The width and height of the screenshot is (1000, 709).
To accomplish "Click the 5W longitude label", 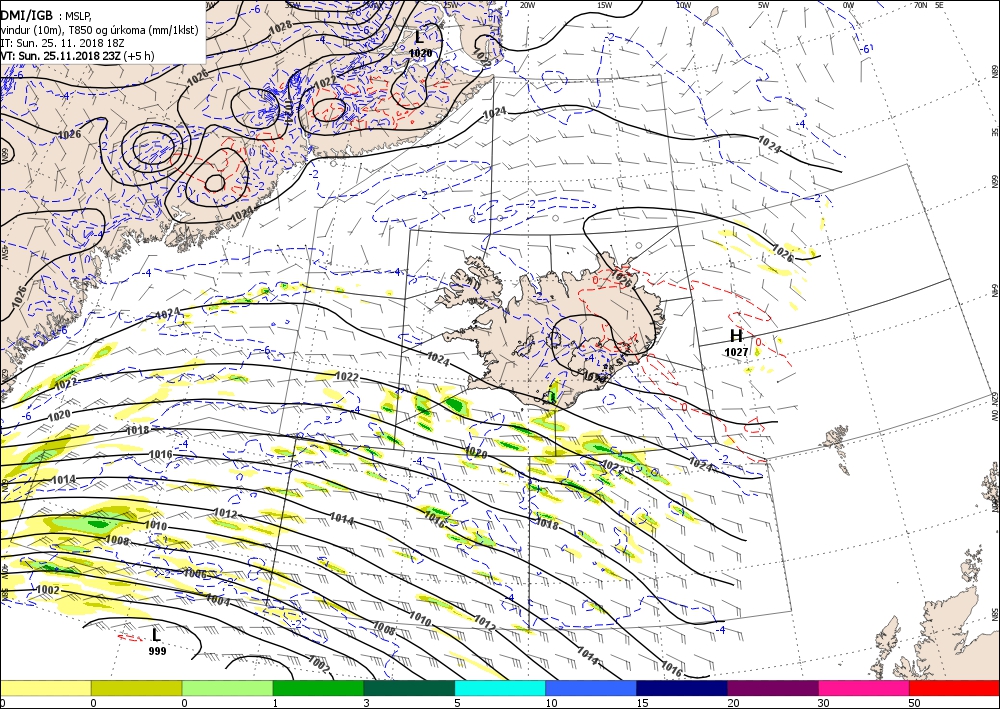I will coord(764,5).
